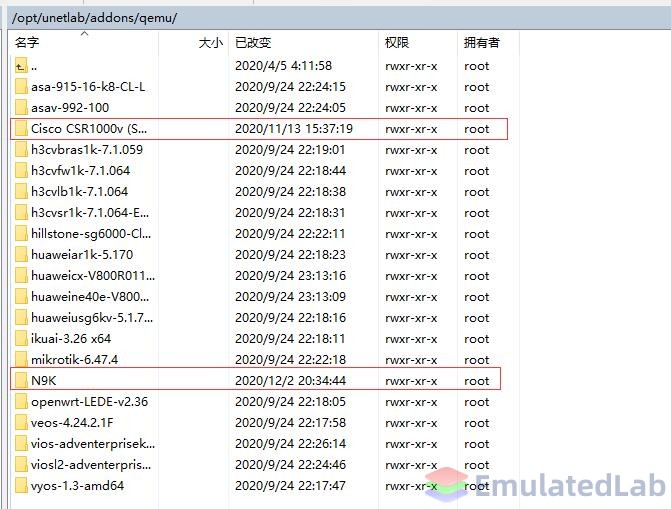Select the h3cvbras1k-7.1.059 folder icon
The width and height of the screenshot is (671, 509).
21,150
